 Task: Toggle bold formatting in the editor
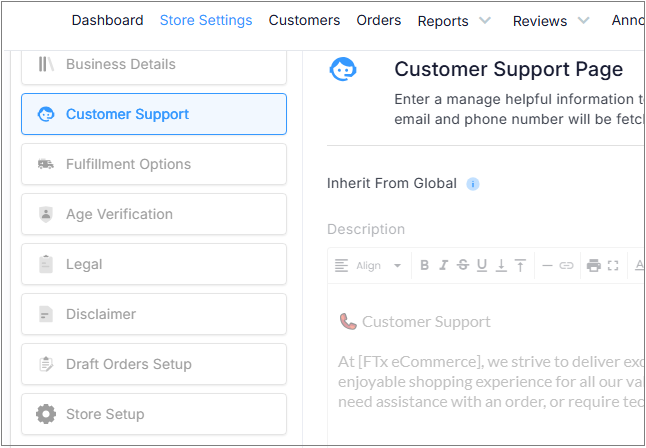click(x=424, y=265)
